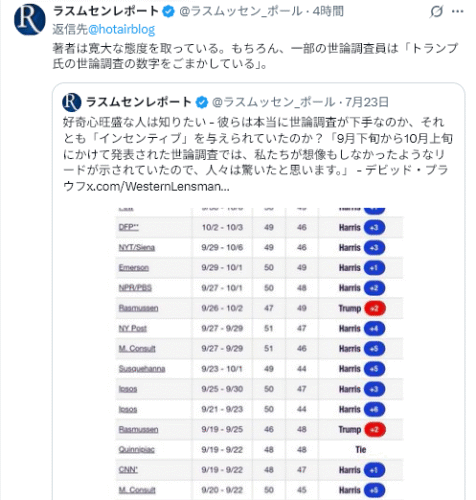Click the Grok circle-slash icon
Image resolution: width=476 pixels, height=500 pixels.
point(436,12)
